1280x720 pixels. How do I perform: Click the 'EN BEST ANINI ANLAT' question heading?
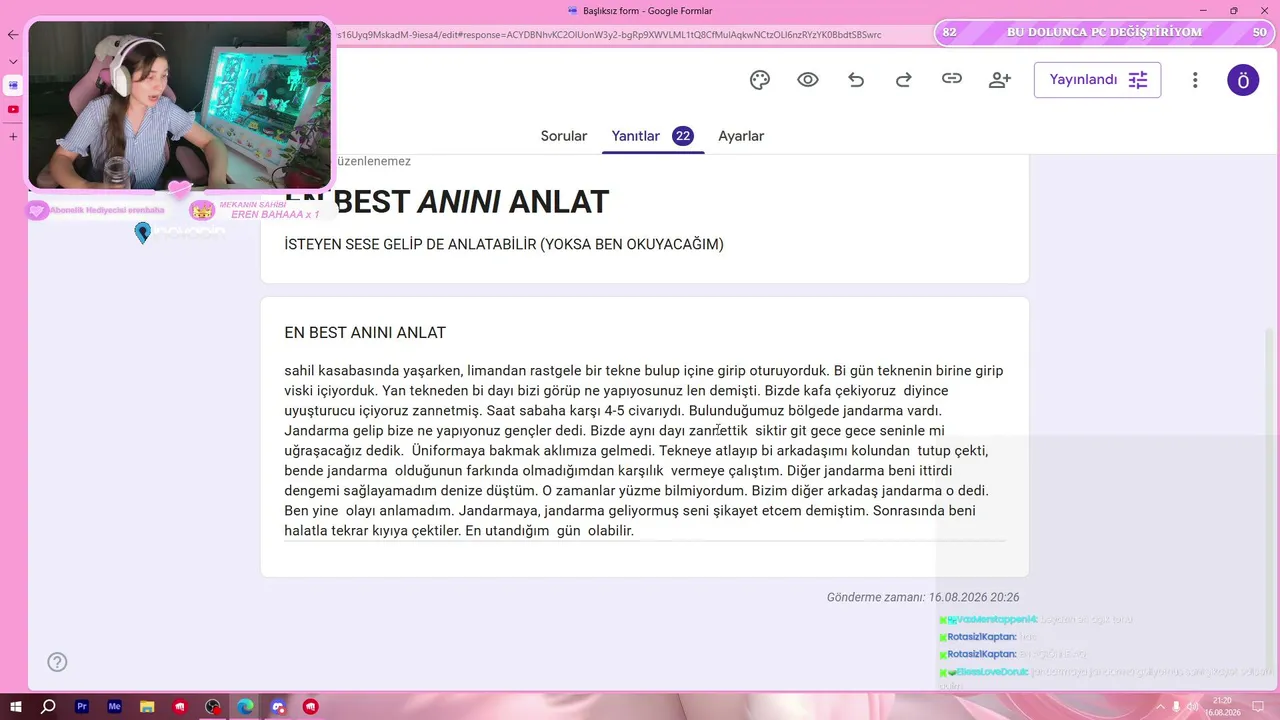pos(365,332)
